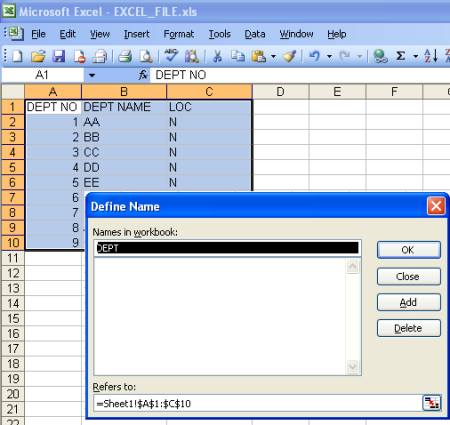Select row 1 header
This screenshot has height=425, width=450.
coord(13,107)
